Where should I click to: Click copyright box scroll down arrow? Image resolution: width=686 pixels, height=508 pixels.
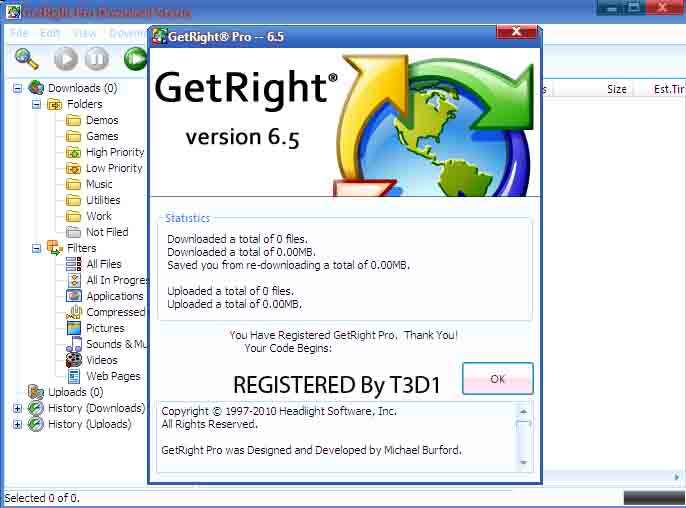[x=523, y=462]
